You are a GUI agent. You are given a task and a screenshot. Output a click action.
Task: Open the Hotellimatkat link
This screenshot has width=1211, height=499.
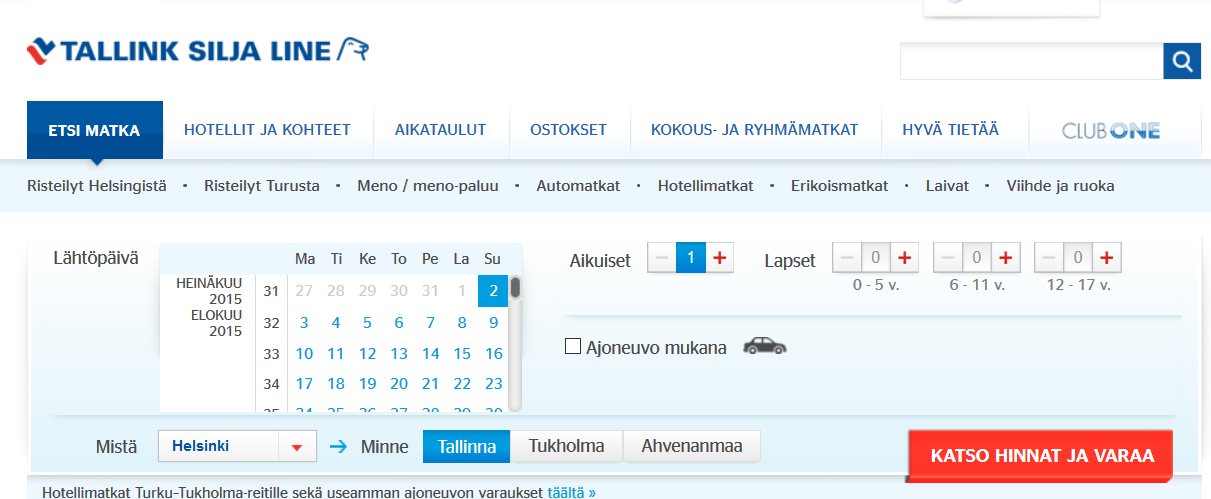(706, 186)
